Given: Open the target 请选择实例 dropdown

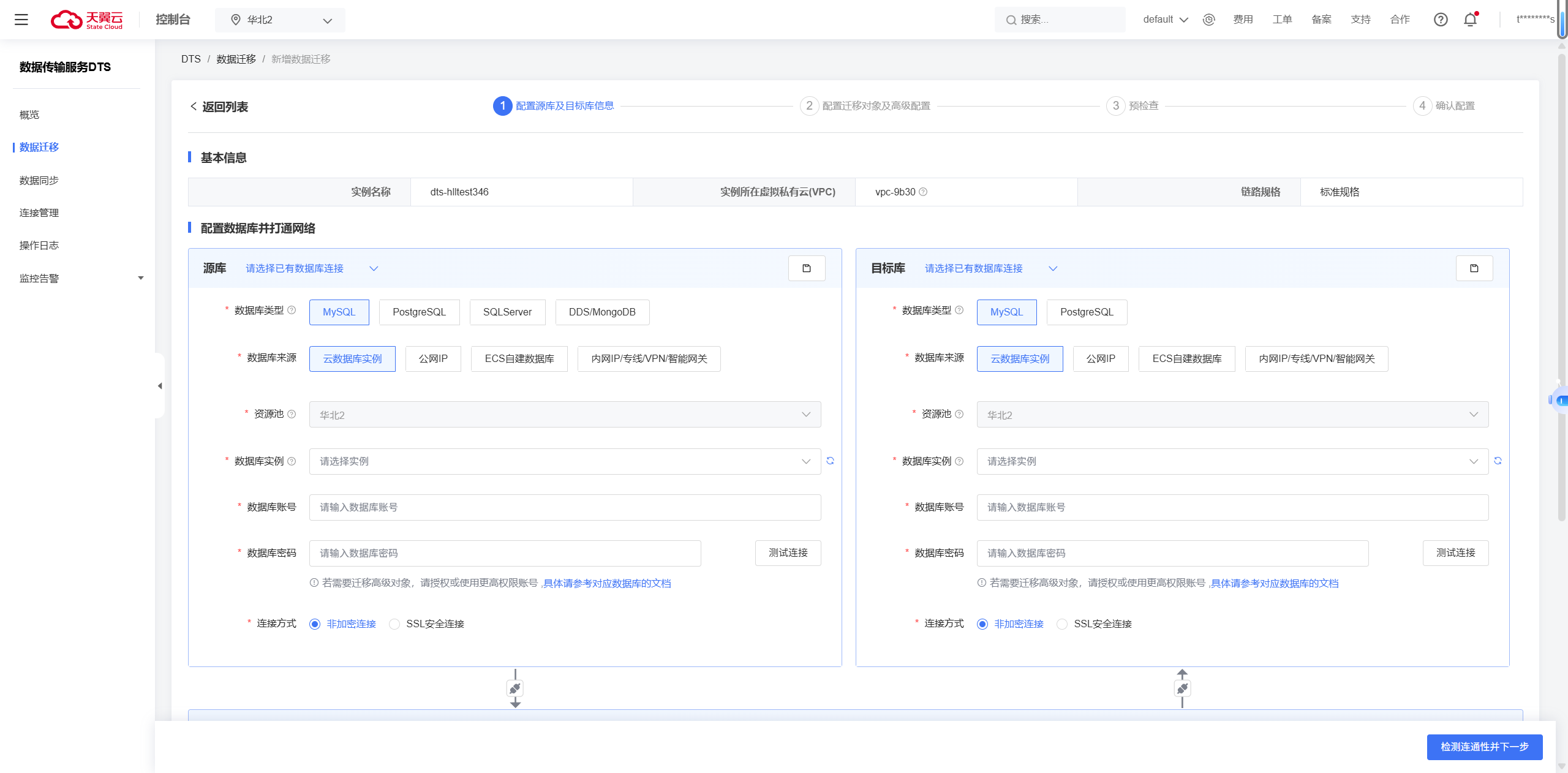Looking at the screenshot, I should (1232, 461).
